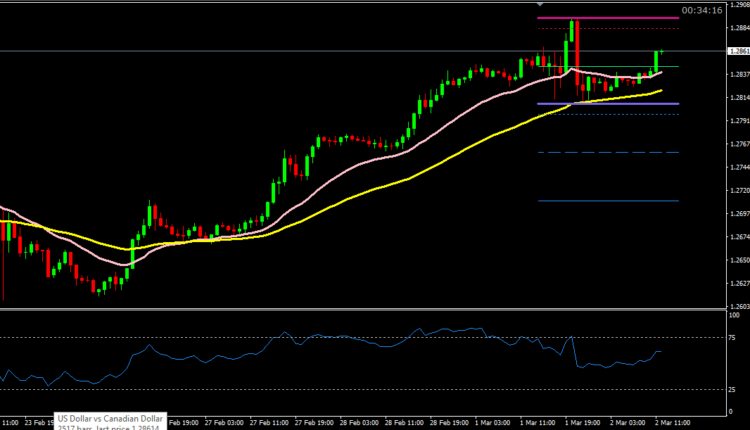Click the latest large green candle
The image size is (750, 430).
[x=657, y=61]
